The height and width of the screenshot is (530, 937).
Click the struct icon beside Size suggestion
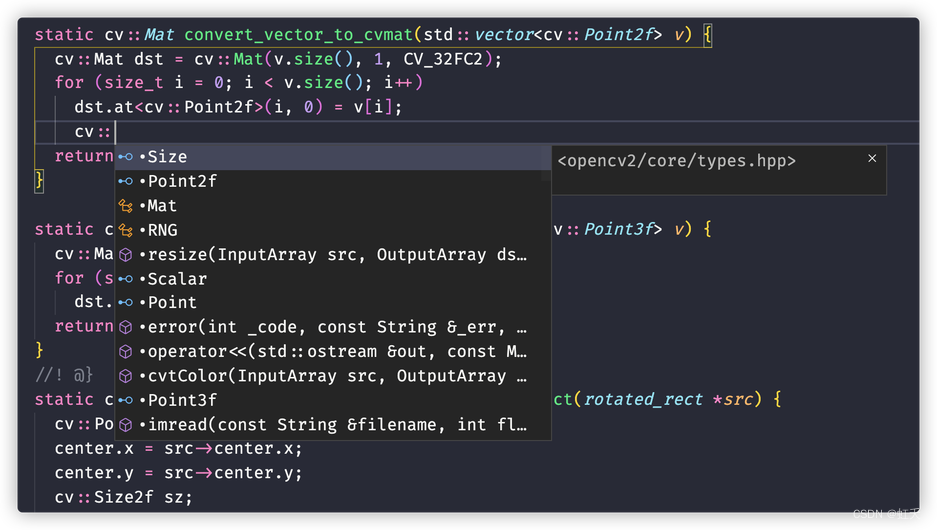coord(125,157)
